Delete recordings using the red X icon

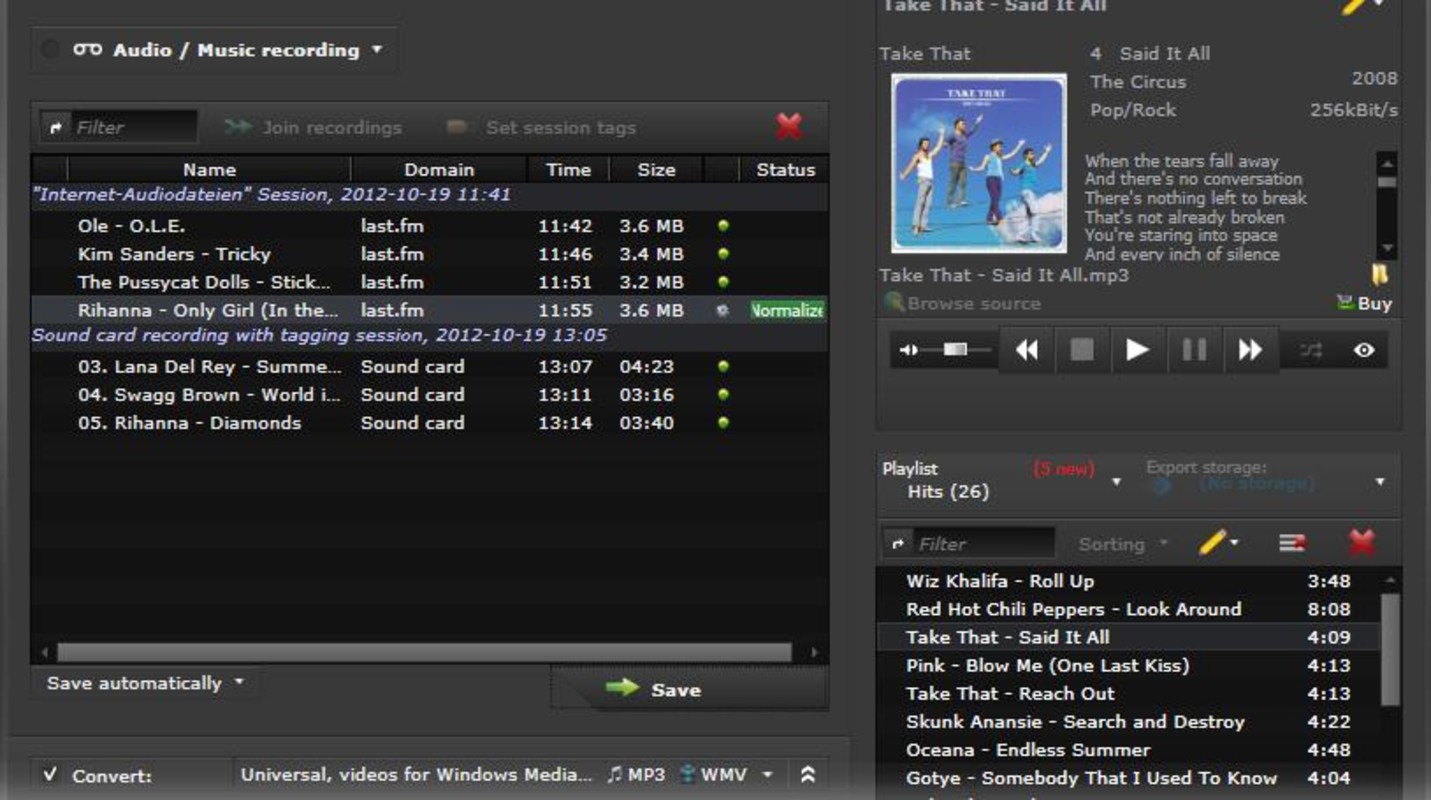789,127
